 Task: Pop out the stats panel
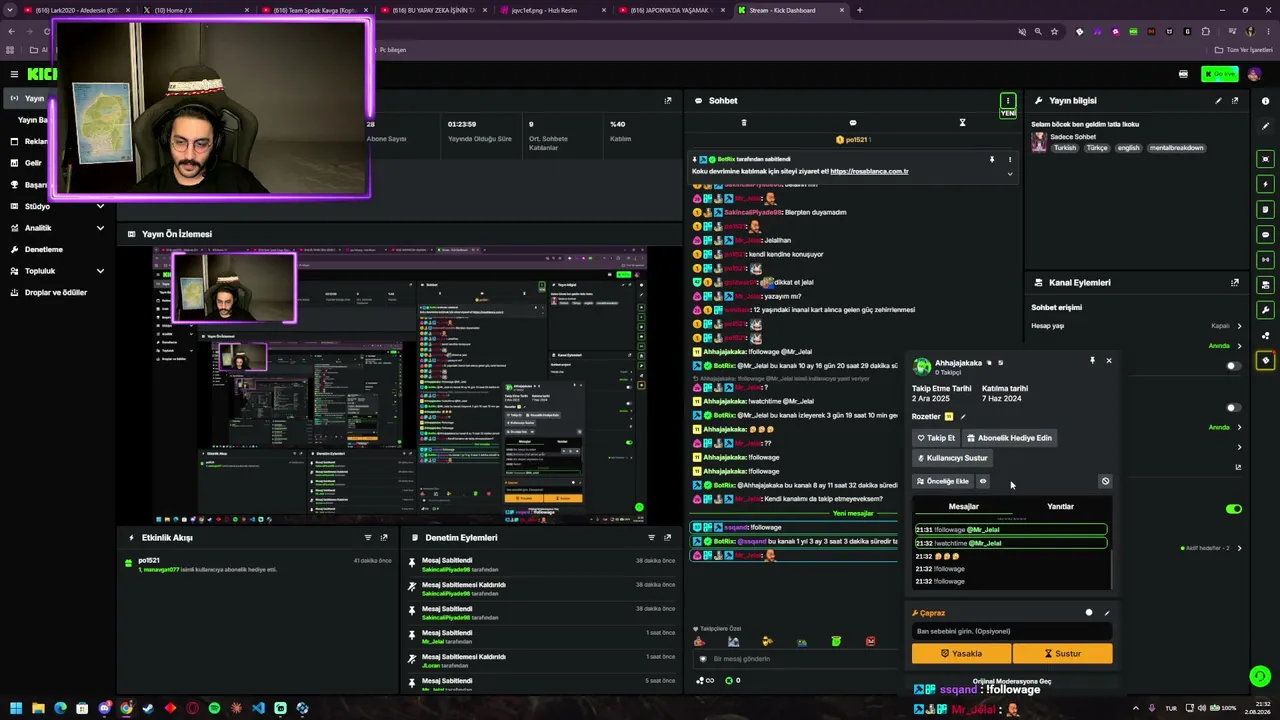coord(668,100)
